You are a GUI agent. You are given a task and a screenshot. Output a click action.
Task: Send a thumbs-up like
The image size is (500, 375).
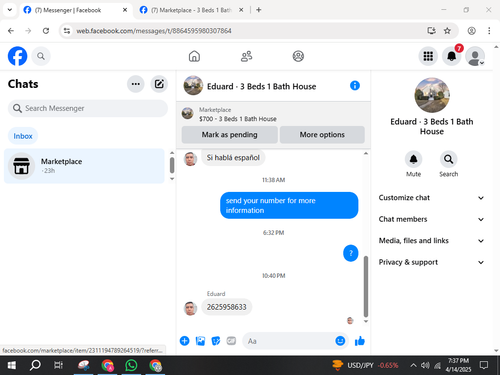point(360,341)
